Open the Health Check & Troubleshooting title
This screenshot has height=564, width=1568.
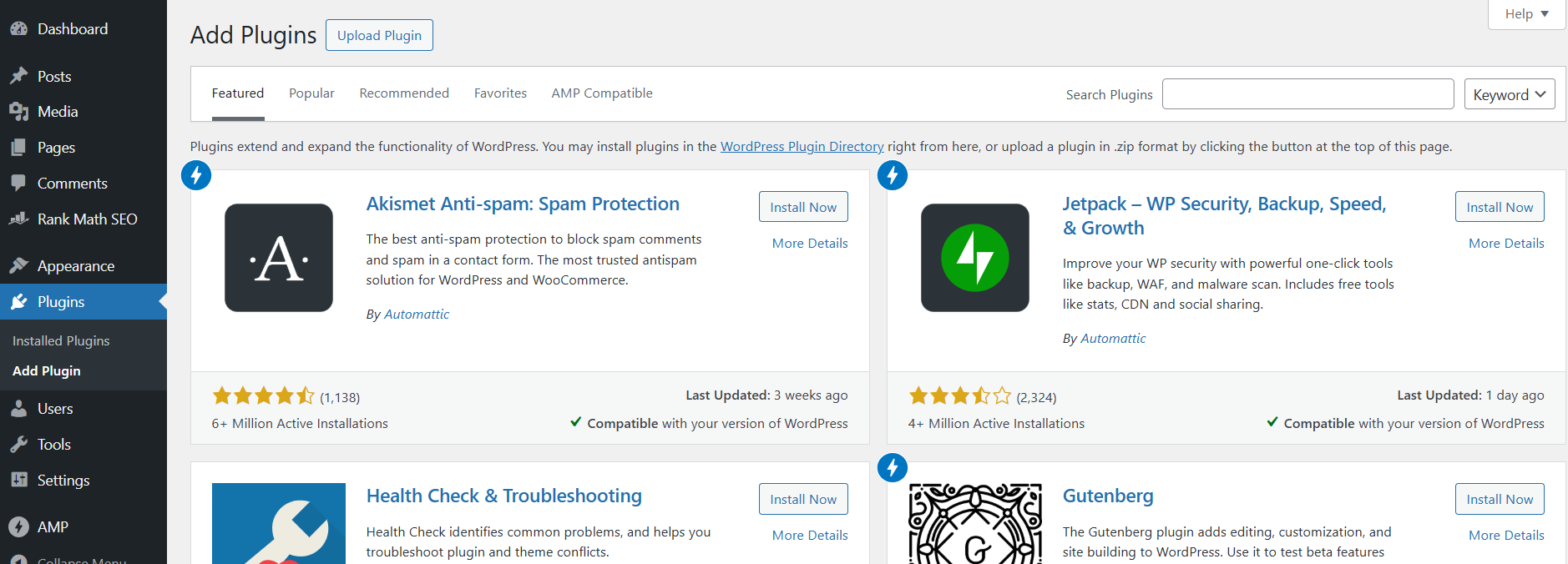pyautogui.click(x=504, y=496)
